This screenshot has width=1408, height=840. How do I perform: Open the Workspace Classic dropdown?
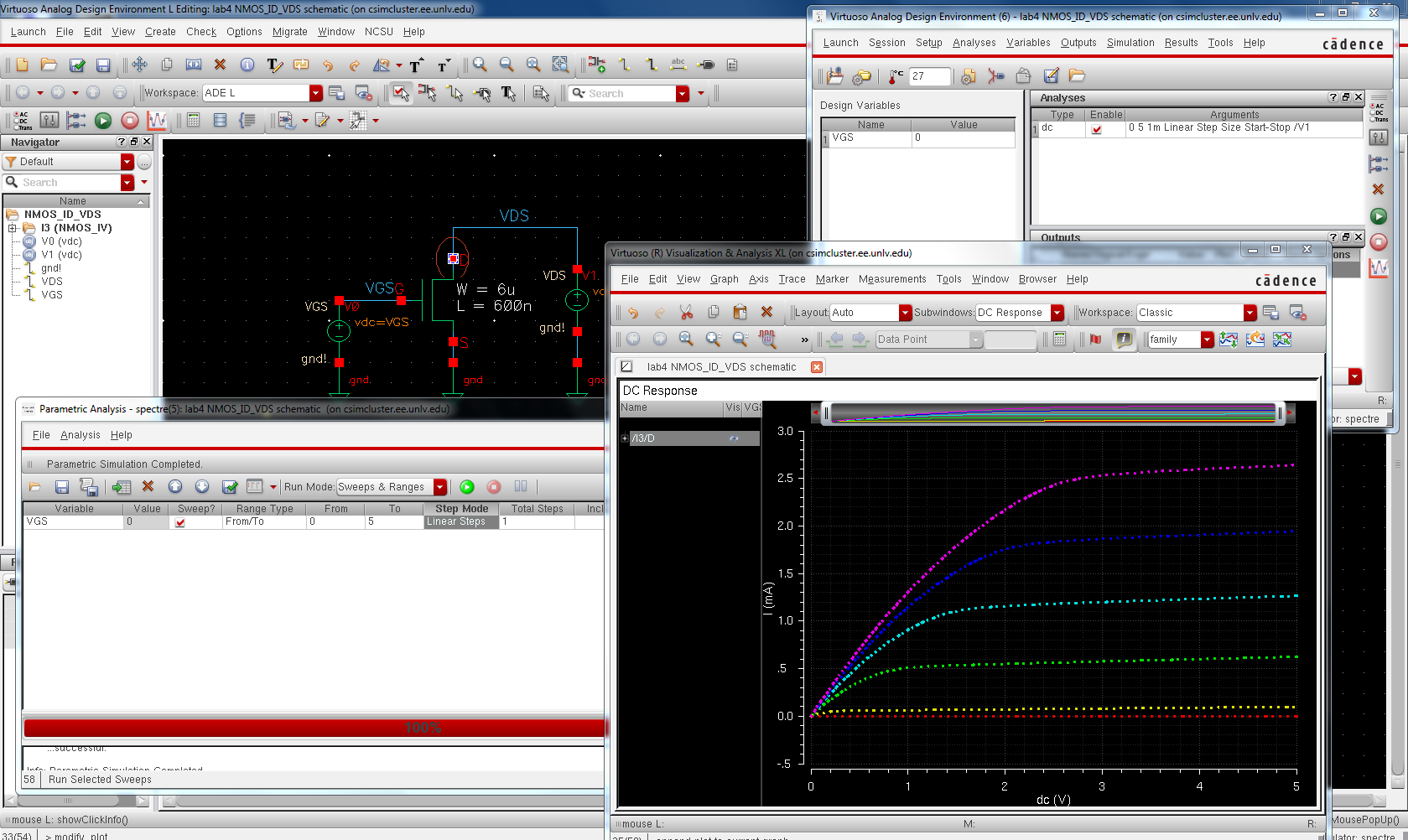1250,313
